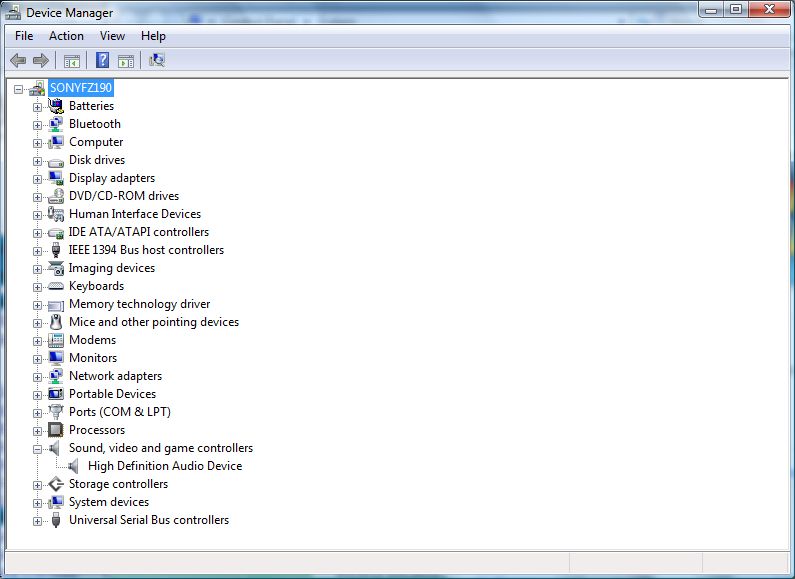The width and height of the screenshot is (795, 579).
Task: Click the Device Manager title bar icon
Action: point(14,12)
